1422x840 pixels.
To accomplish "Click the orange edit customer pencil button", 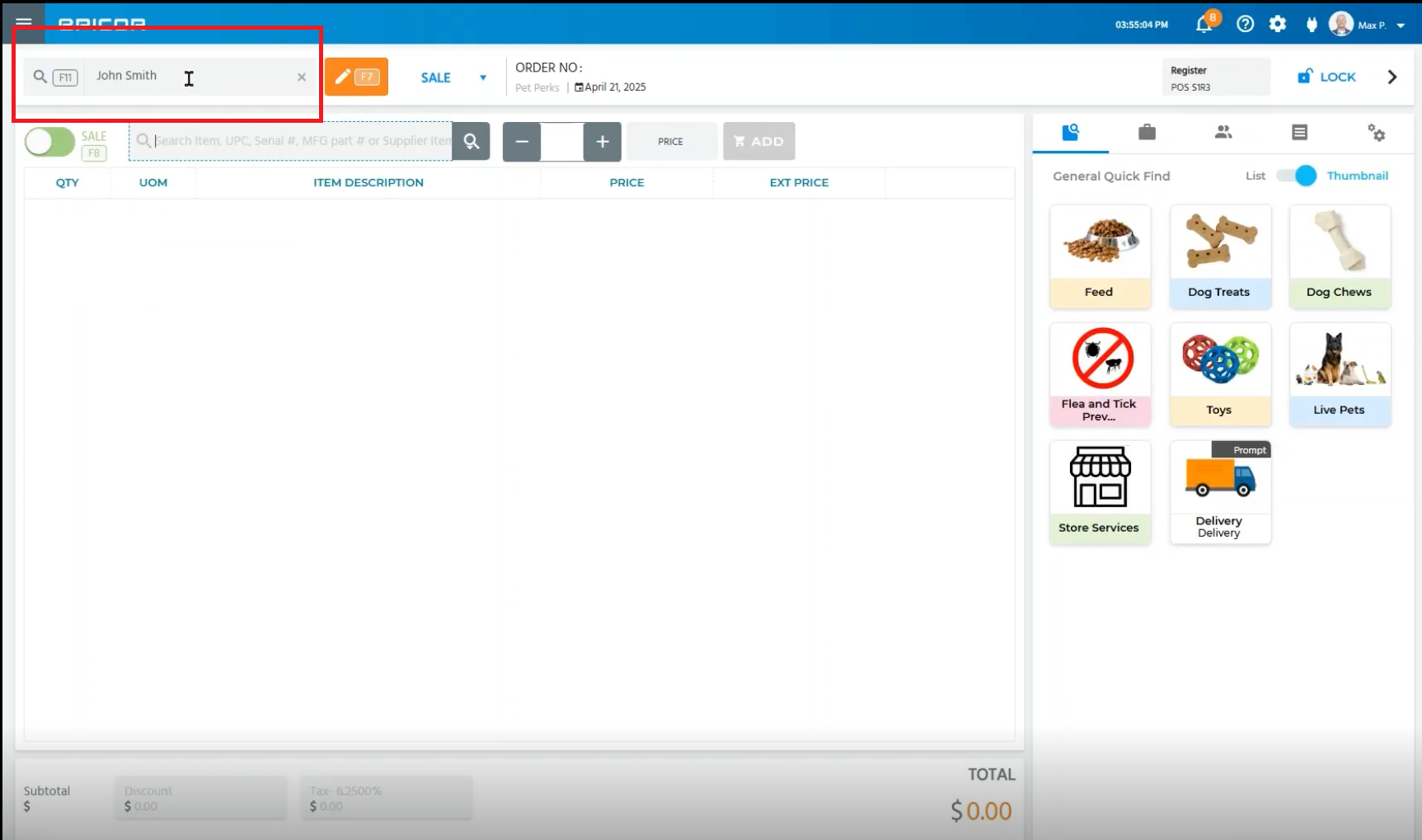I will [356, 77].
